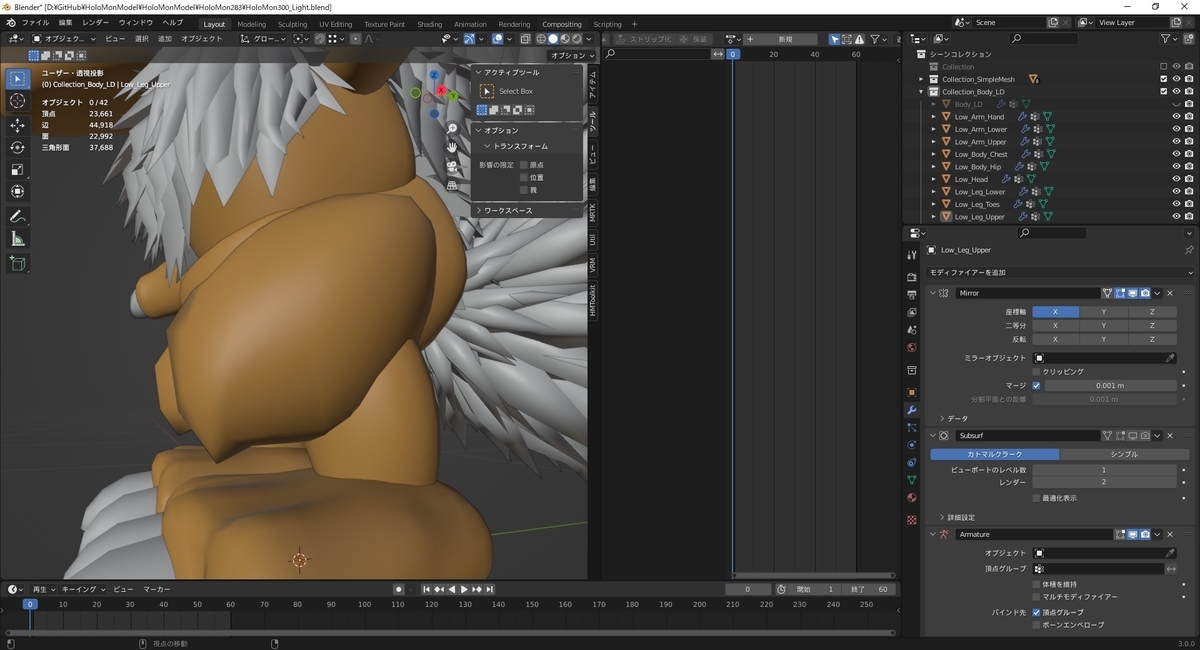Open the viewport Options dropdown
The height and width of the screenshot is (650, 1200).
coord(573,56)
